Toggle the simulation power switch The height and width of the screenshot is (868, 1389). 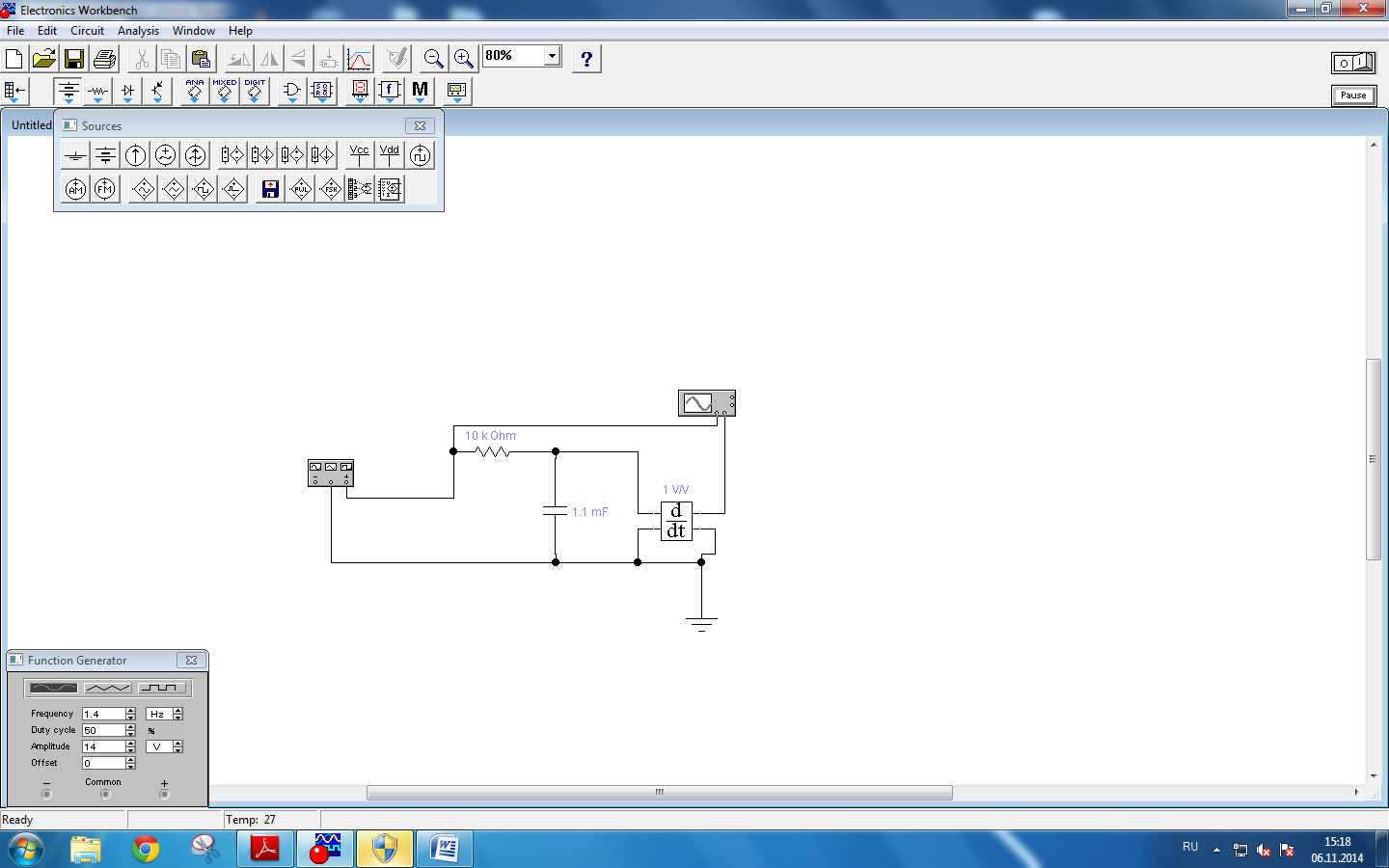click(1353, 63)
